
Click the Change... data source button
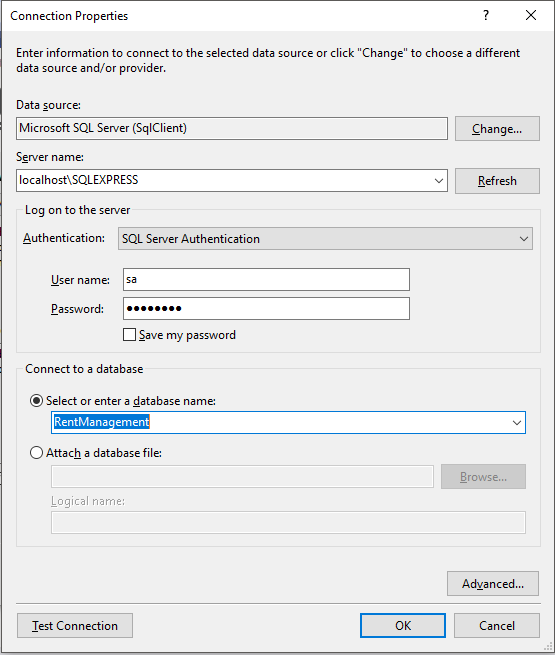497,129
